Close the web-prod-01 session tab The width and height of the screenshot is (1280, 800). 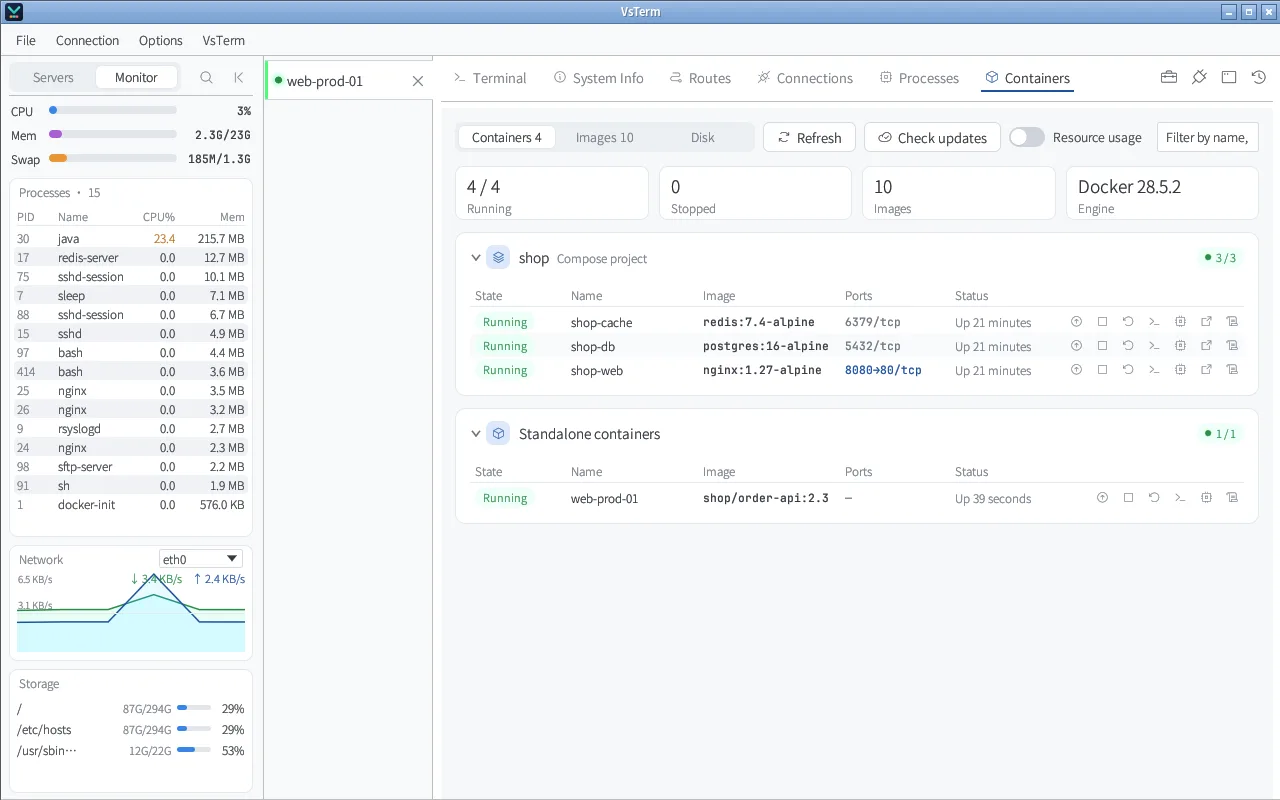[418, 81]
